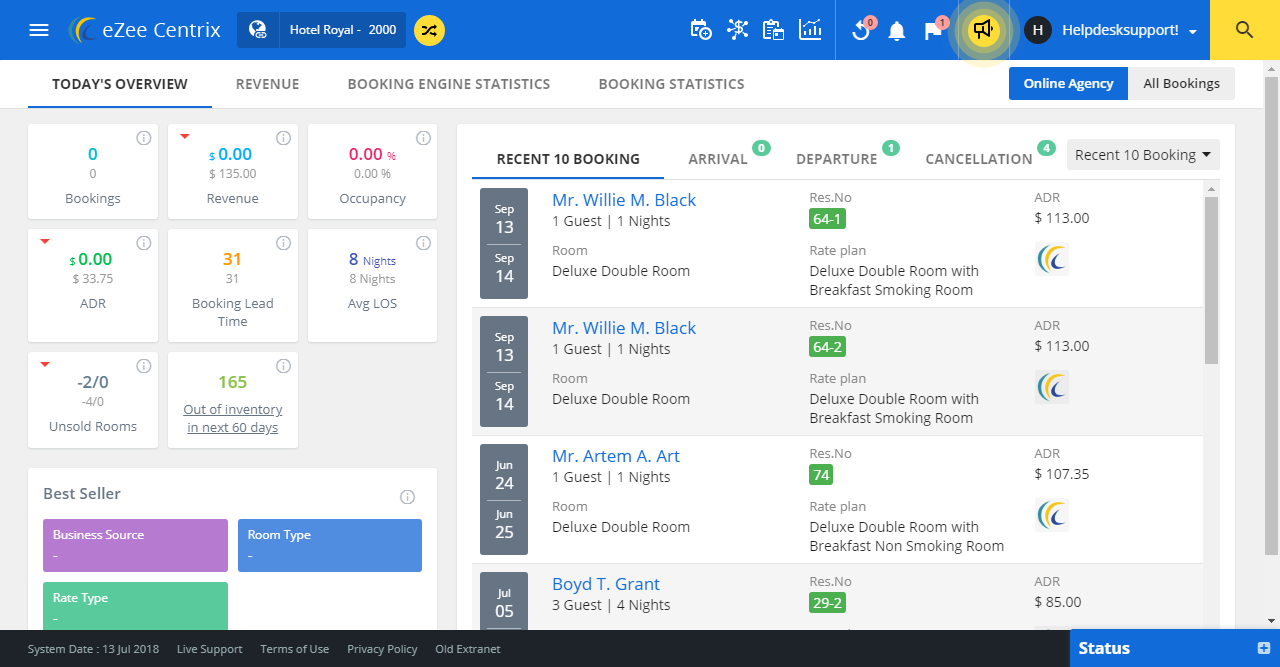This screenshot has width=1280, height=667.
Task: Open the hamburger navigation menu
Action: click(39, 30)
